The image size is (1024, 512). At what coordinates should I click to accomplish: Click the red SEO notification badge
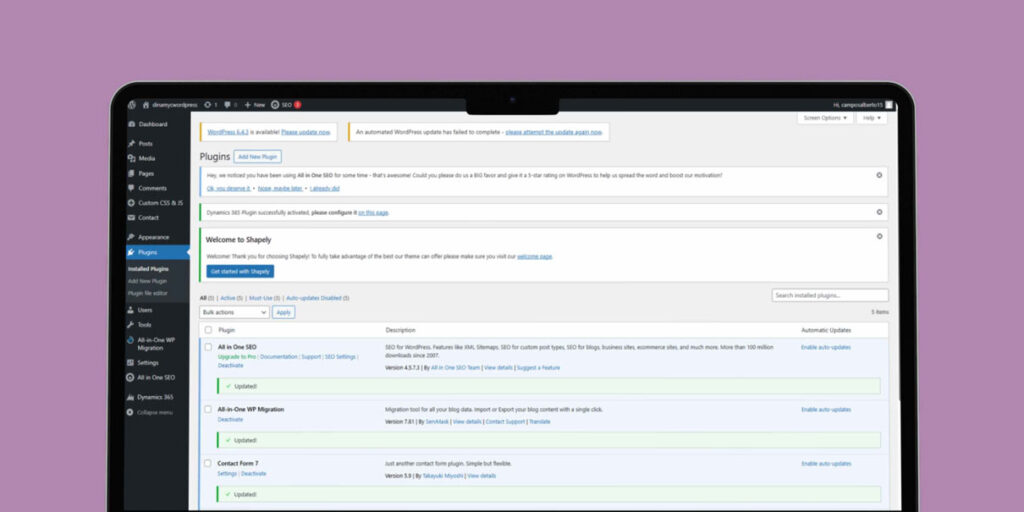coord(298,104)
